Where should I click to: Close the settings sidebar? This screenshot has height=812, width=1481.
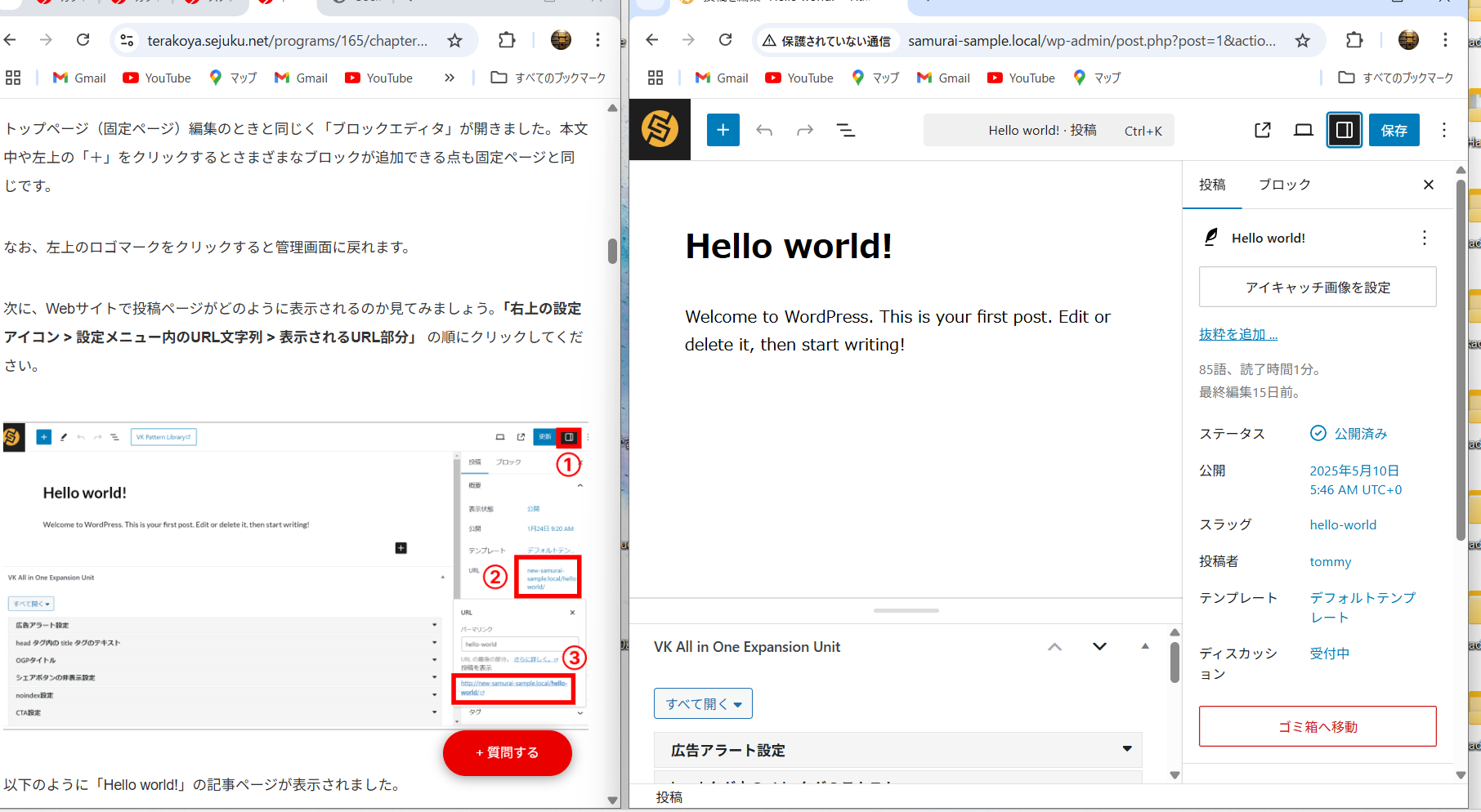[1429, 185]
